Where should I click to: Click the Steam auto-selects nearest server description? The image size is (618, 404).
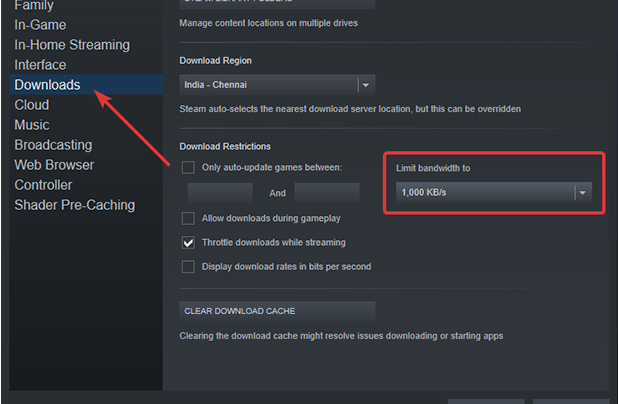350,109
